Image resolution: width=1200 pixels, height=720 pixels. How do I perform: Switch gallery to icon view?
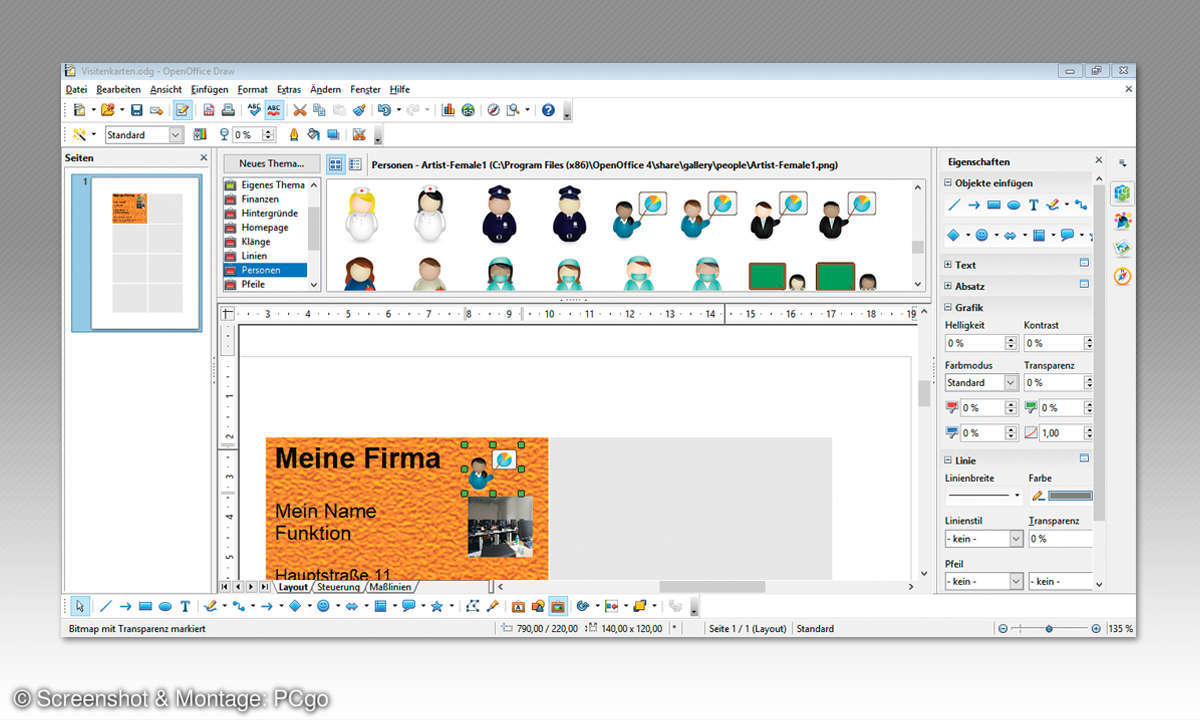(336, 164)
